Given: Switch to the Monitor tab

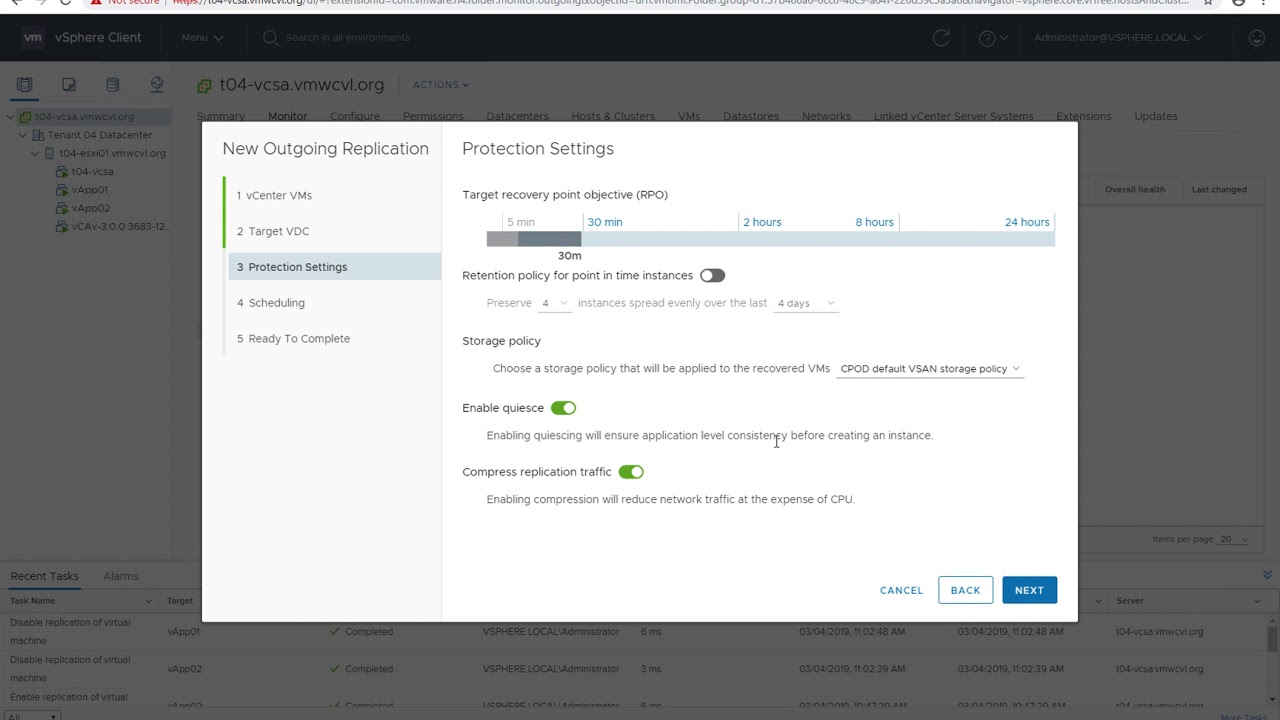Looking at the screenshot, I should 287,116.
